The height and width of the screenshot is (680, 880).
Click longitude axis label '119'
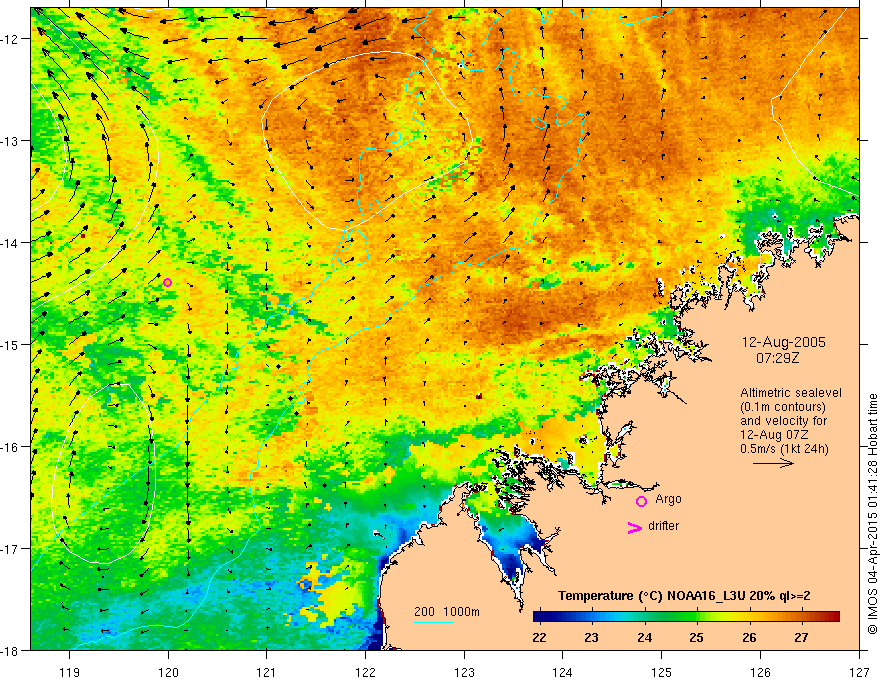coord(70,672)
